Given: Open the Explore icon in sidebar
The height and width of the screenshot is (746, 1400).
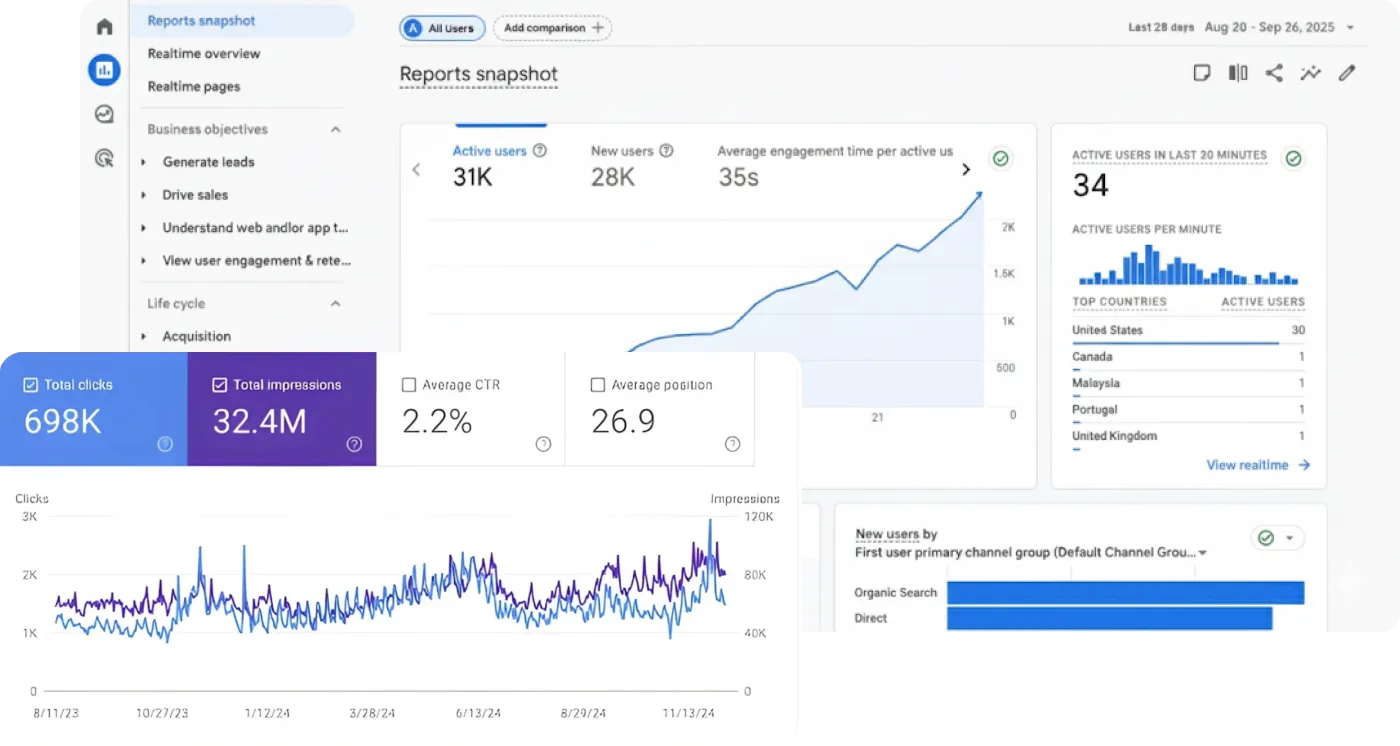Looking at the screenshot, I should tap(104, 114).
